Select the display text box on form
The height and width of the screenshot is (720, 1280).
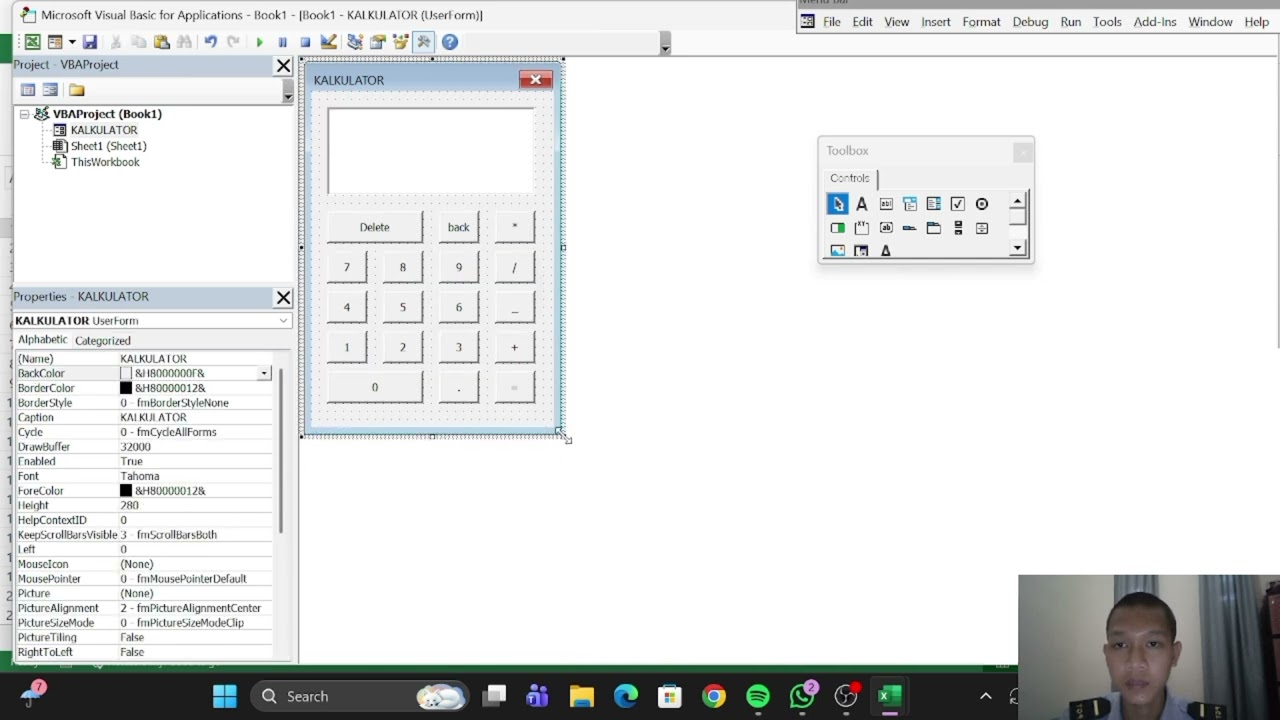(x=431, y=150)
